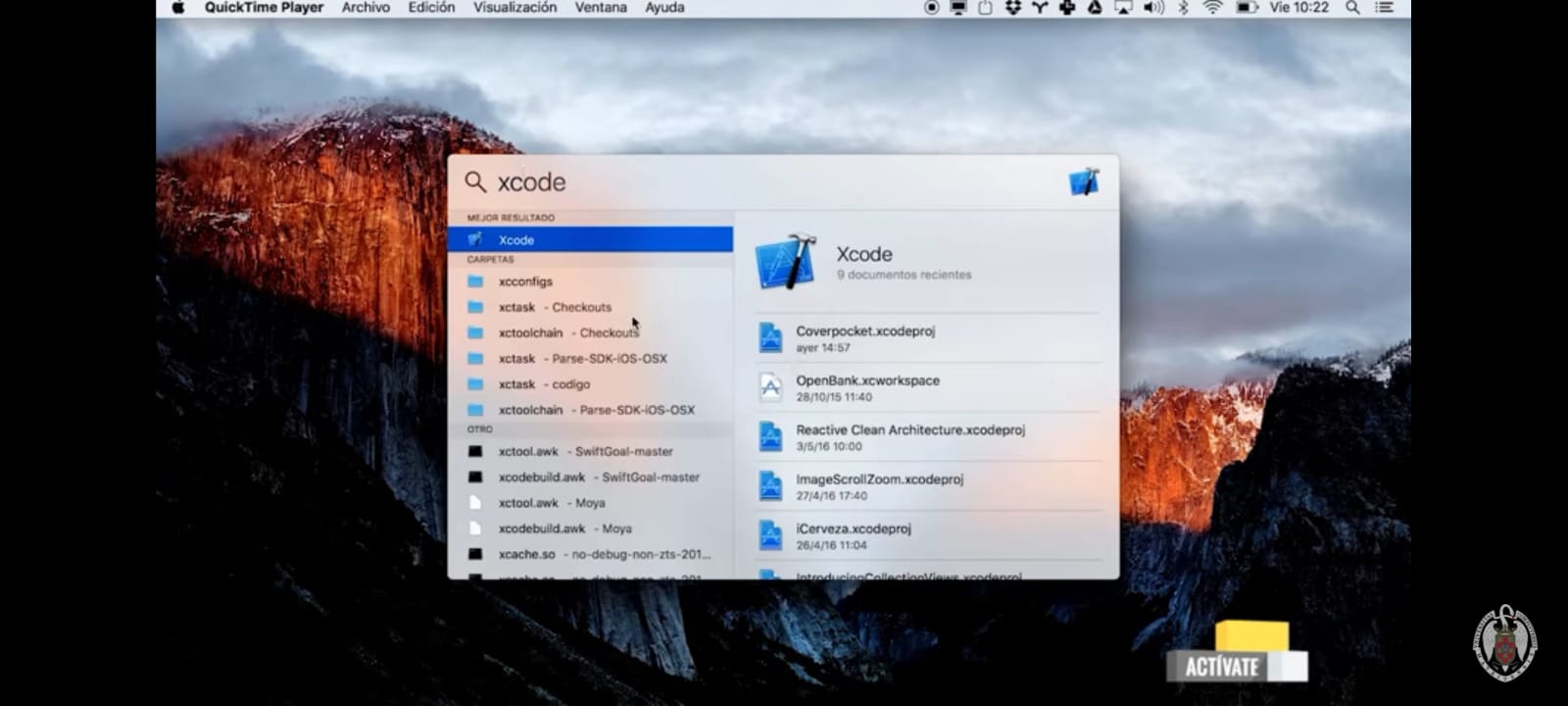The image size is (1568, 706).
Task: Open the Archivo menu
Action: click(x=366, y=7)
